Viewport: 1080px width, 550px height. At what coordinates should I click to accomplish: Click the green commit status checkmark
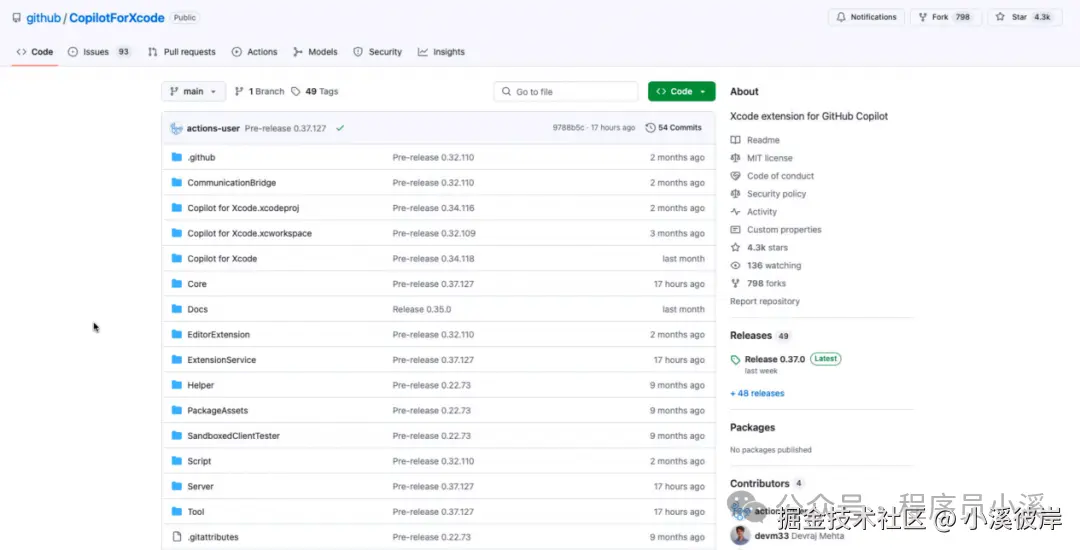(x=340, y=128)
